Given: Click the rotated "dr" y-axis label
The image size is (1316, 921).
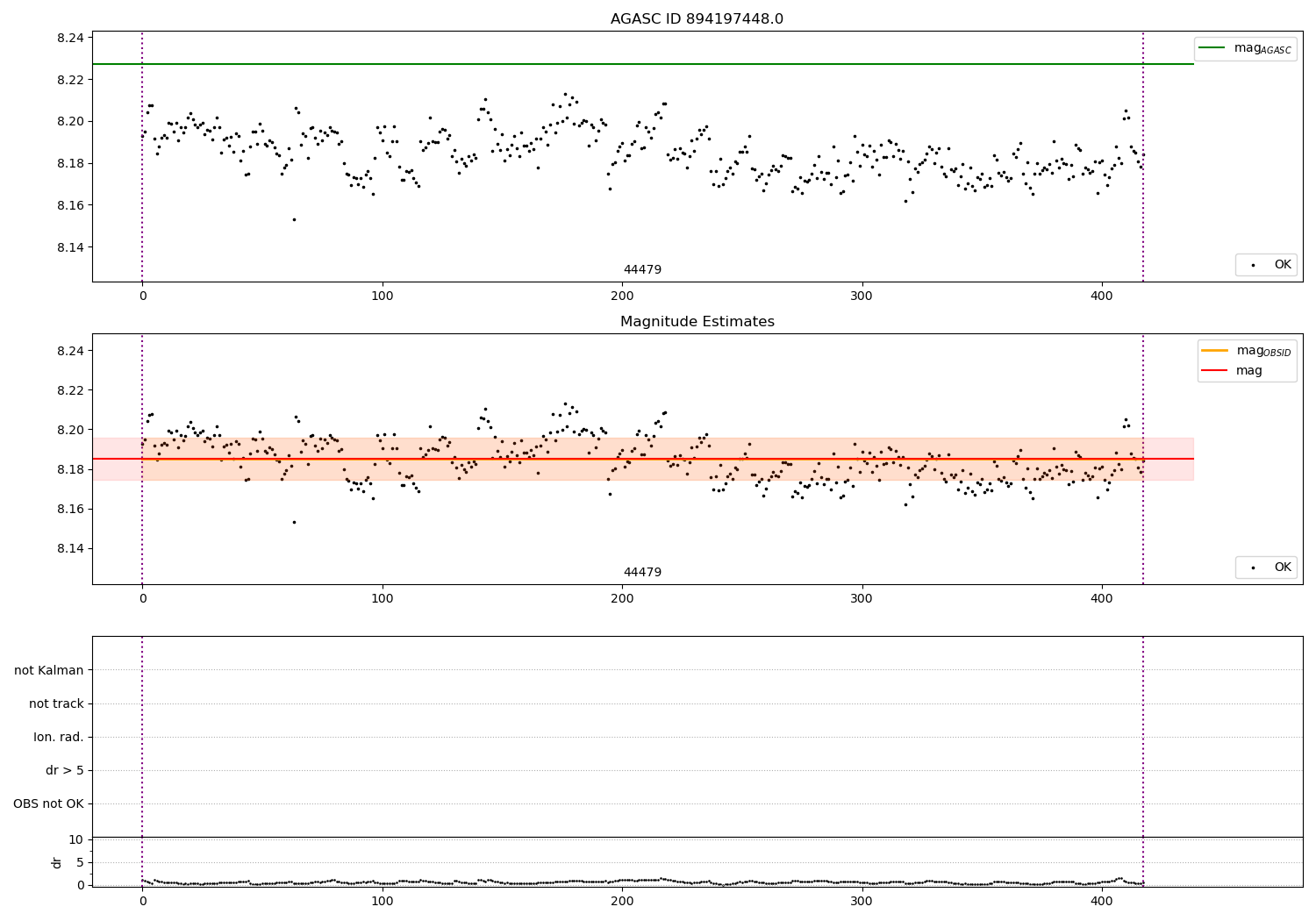Looking at the screenshot, I should 57,862.
